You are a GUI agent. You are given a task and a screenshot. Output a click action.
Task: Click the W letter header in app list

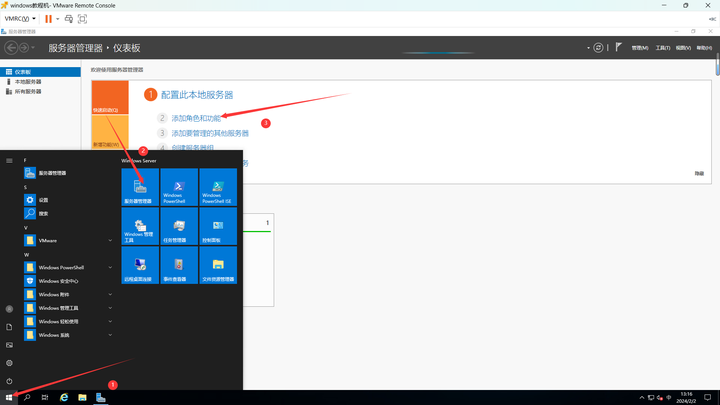pos(26,254)
